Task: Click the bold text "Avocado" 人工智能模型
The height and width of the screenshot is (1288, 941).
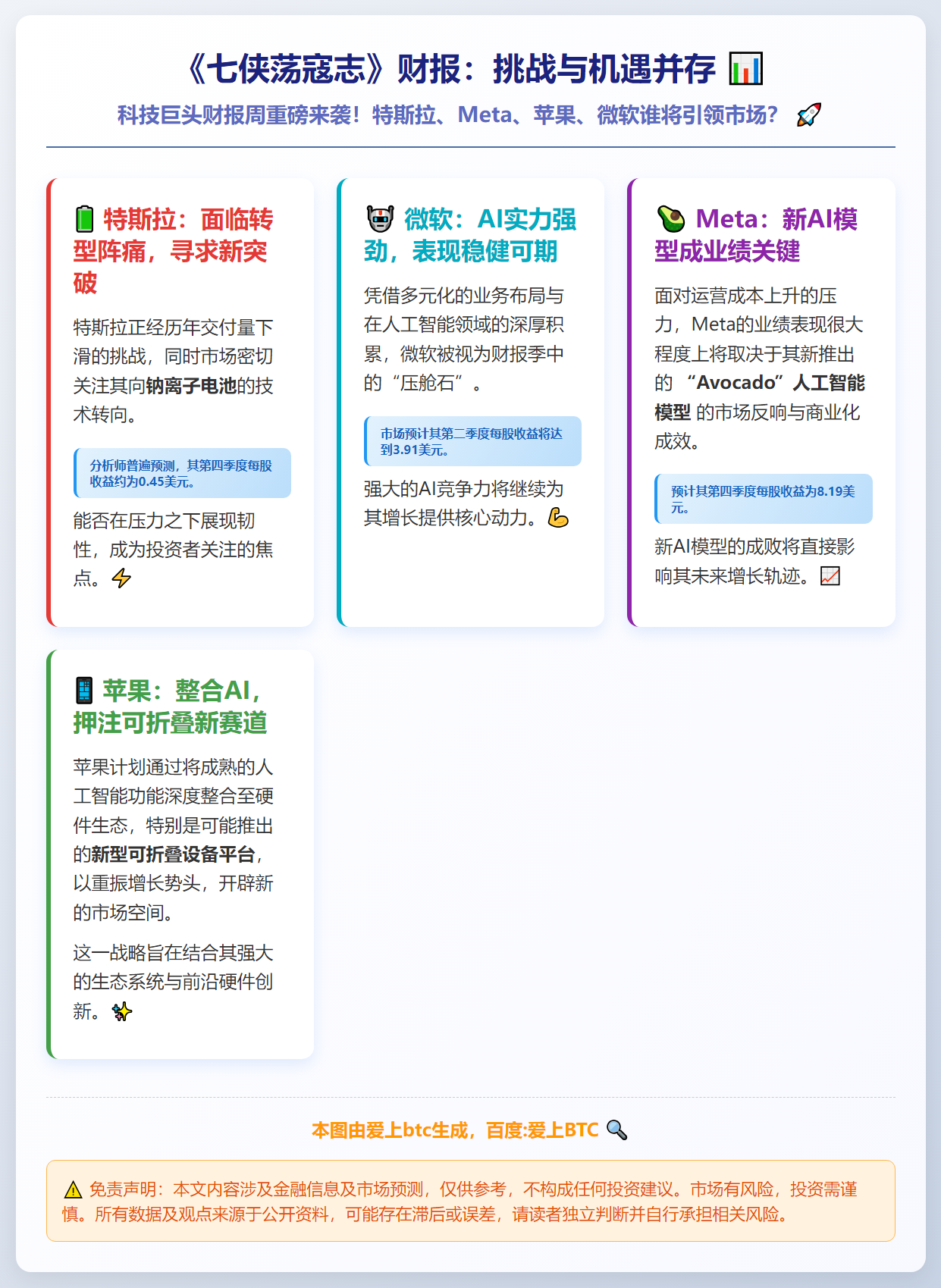Action: (x=760, y=397)
